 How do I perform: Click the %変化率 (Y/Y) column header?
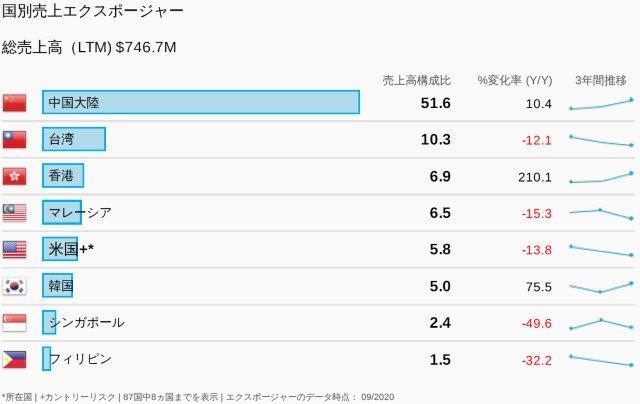pyautogui.click(x=514, y=79)
